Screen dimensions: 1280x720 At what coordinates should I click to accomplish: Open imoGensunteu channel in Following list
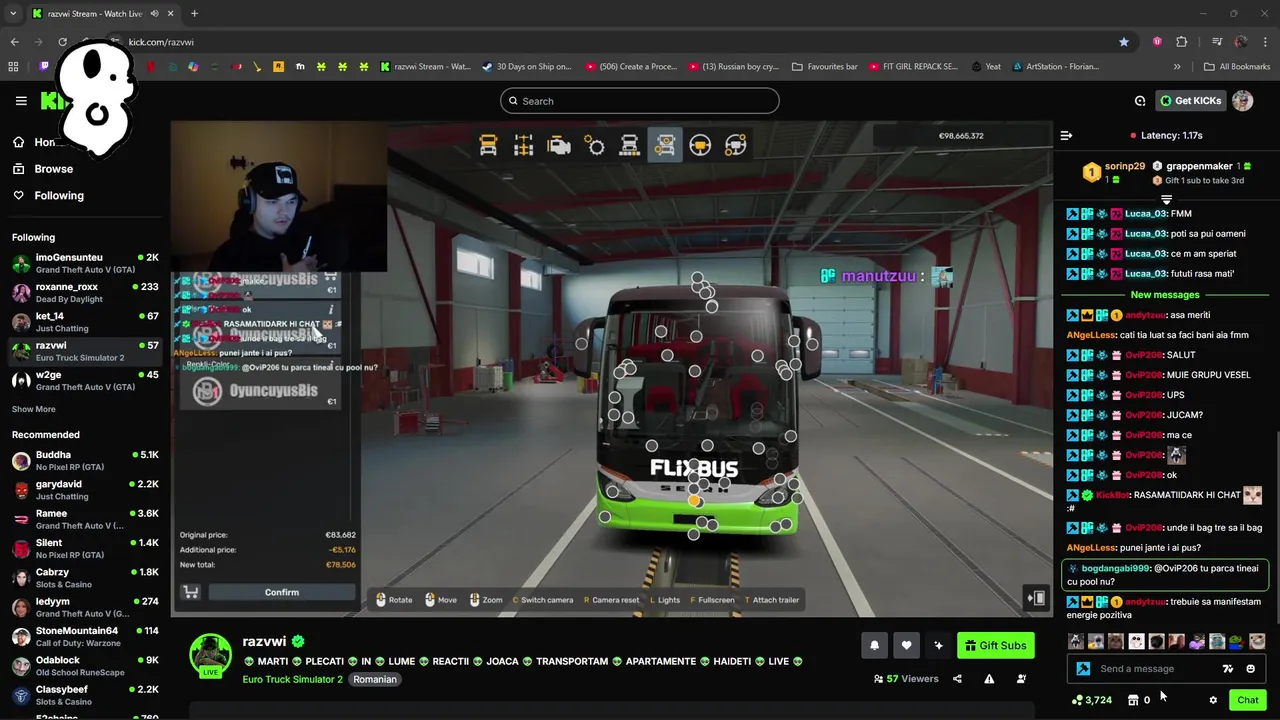point(85,263)
